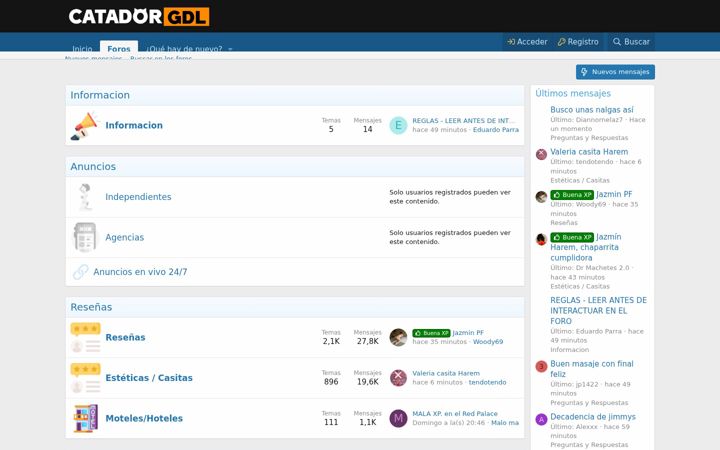Screen dimensions: 720x450
Task: Open Valeria casita Harem in sidebar
Action: (589, 152)
